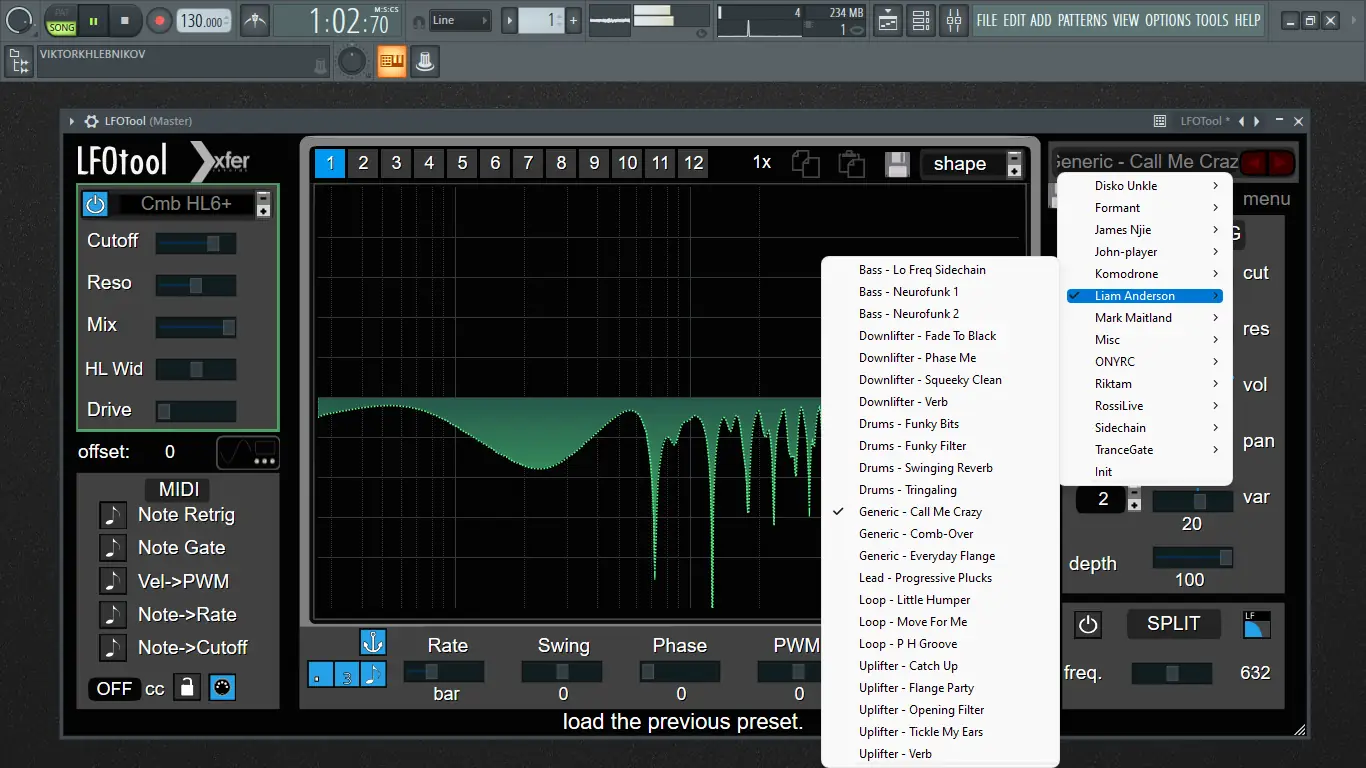The image size is (1366, 768).
Task: Open the PATTERNS menu
Action: (x=1081, y=20)
